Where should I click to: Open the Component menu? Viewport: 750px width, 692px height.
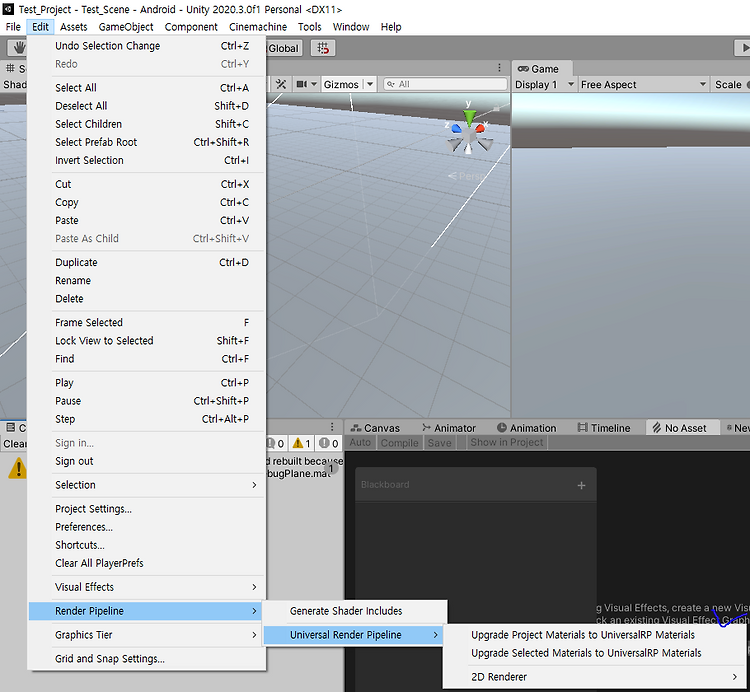pyautogui.click(x=191, y=27)
